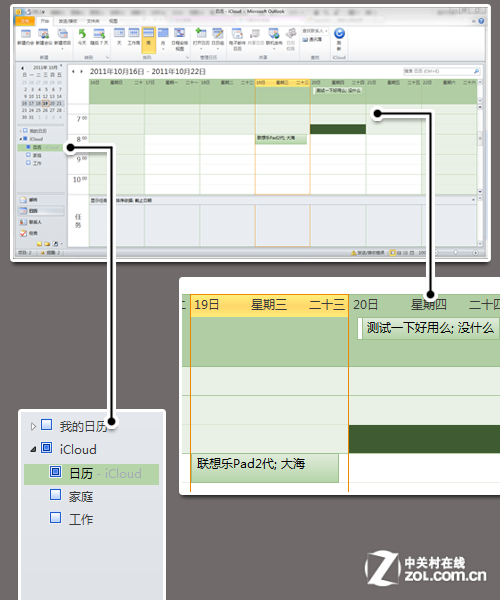
Task: Open the 测试一下好用么 event in enlarged view
Action: point(428,328)
